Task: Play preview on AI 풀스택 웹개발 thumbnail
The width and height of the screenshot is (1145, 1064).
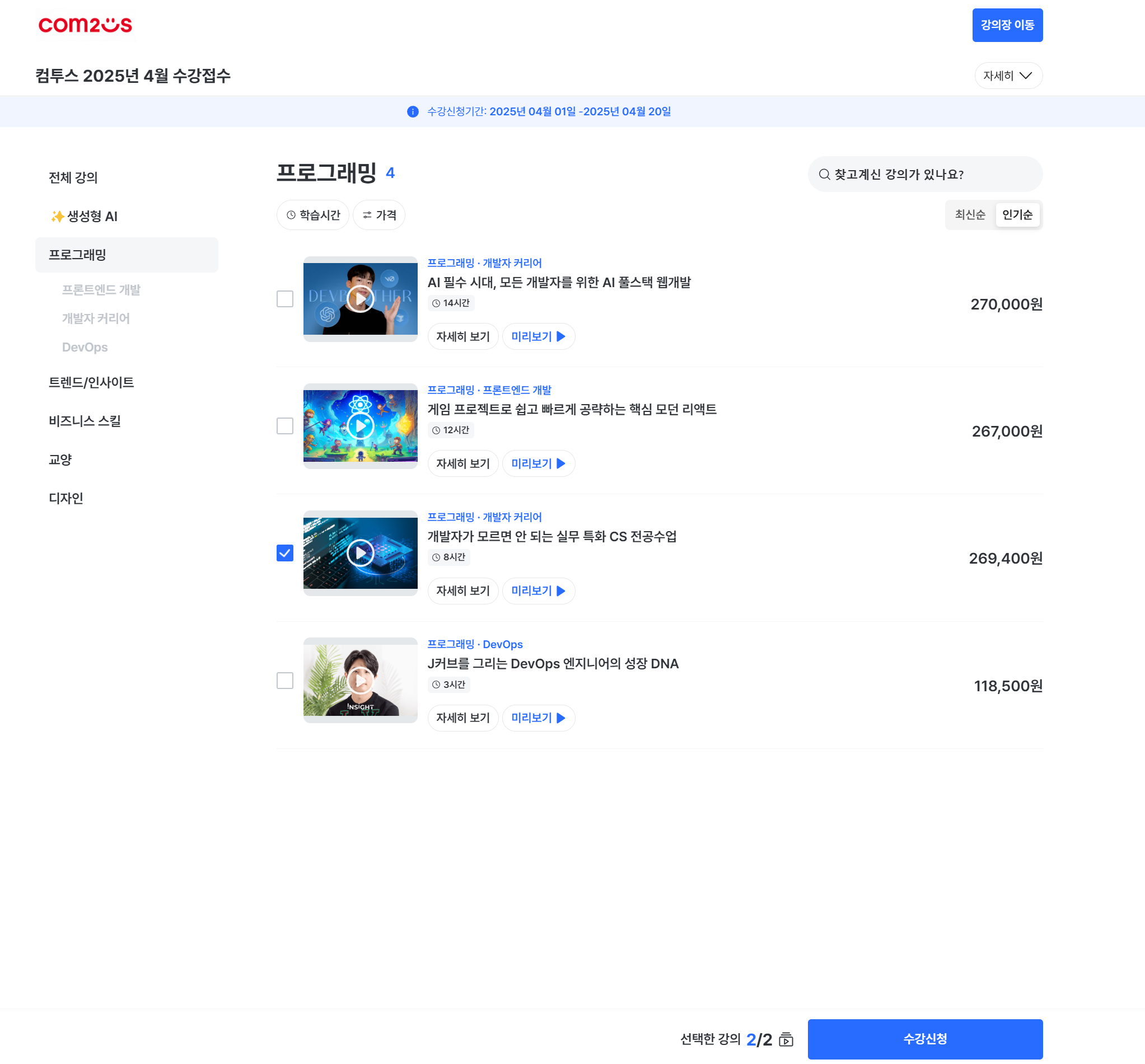Action: tap(361, 299)
